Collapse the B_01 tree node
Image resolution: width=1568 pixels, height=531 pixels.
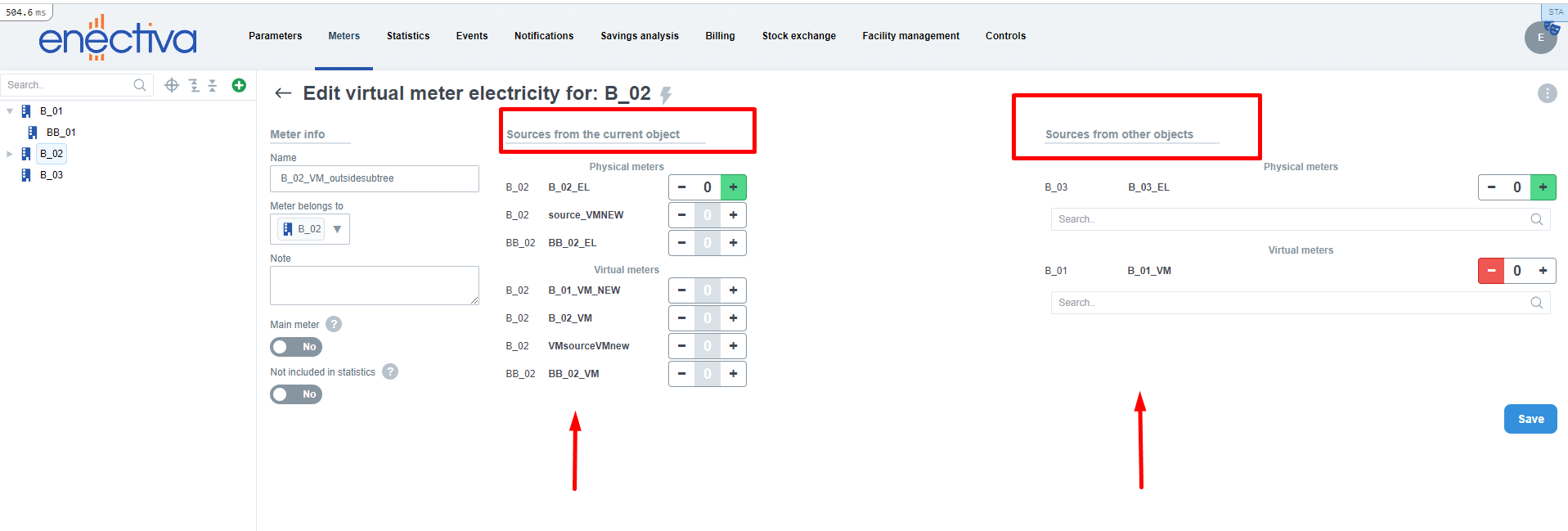(x=10, y=111)
